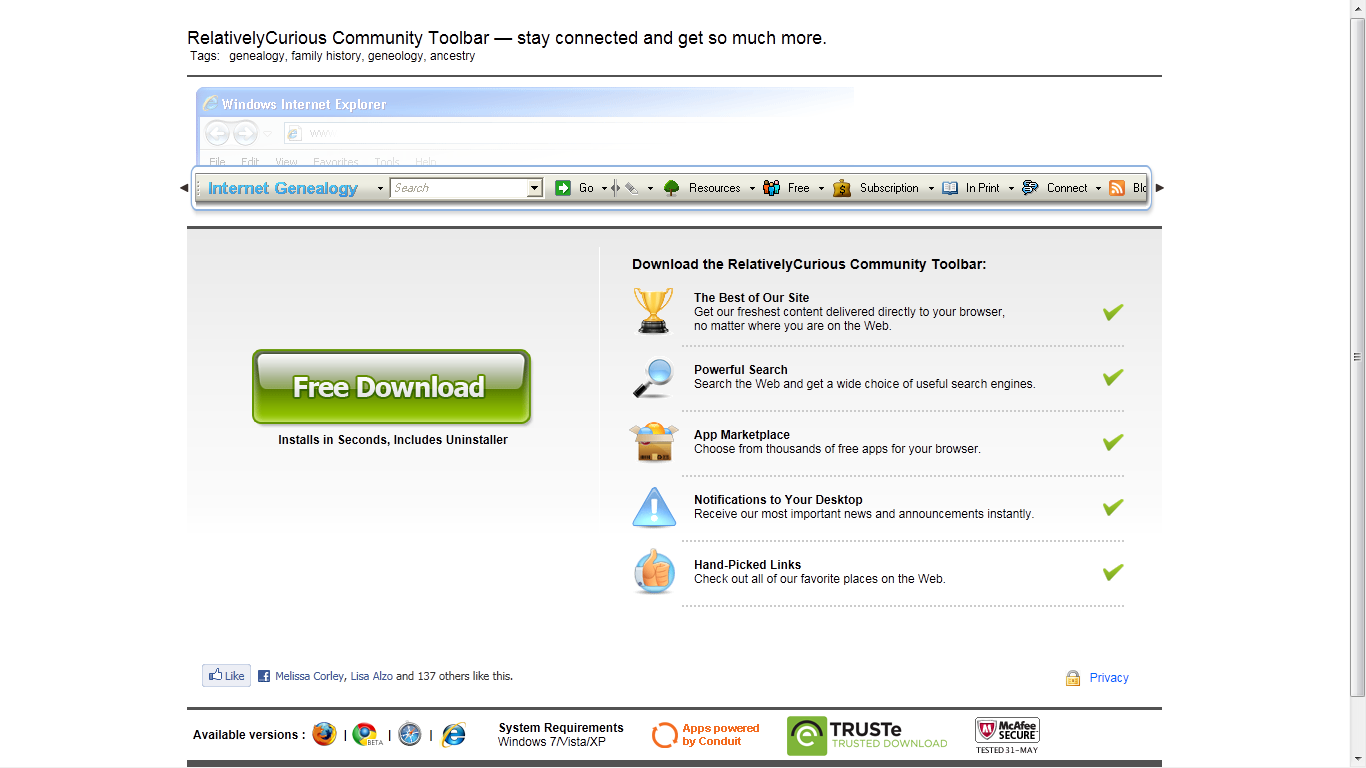Click the 'Powerful Search' heading text
Viewport: 1366px width, 768px height.
coord(741,370)
